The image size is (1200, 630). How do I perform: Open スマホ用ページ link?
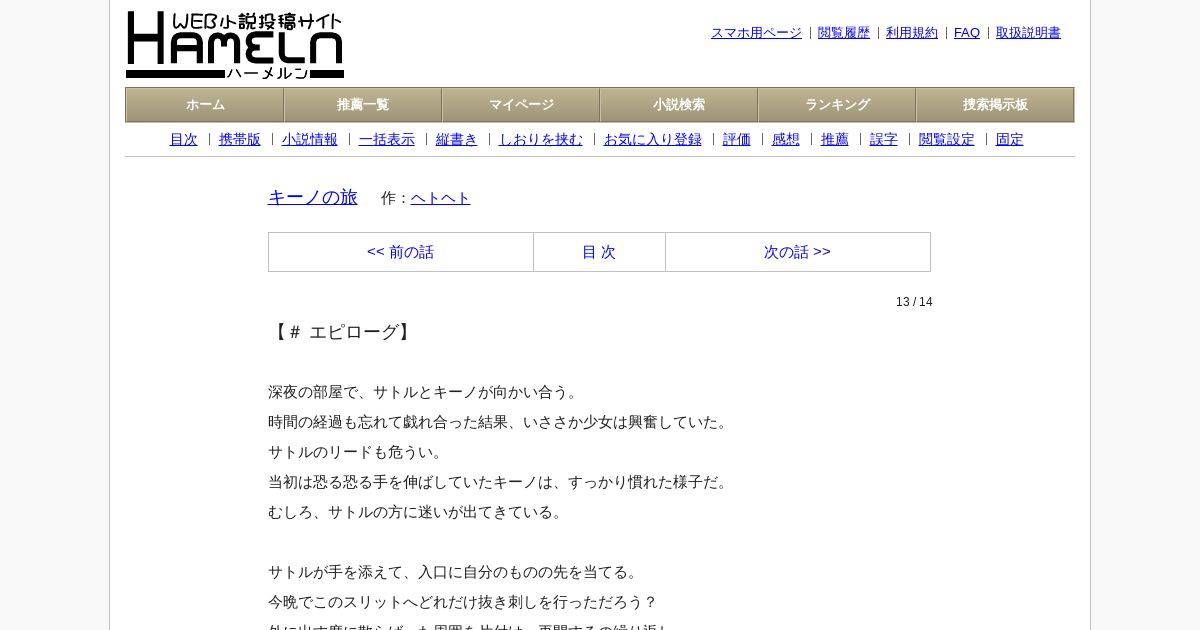(x=756, y=33)
